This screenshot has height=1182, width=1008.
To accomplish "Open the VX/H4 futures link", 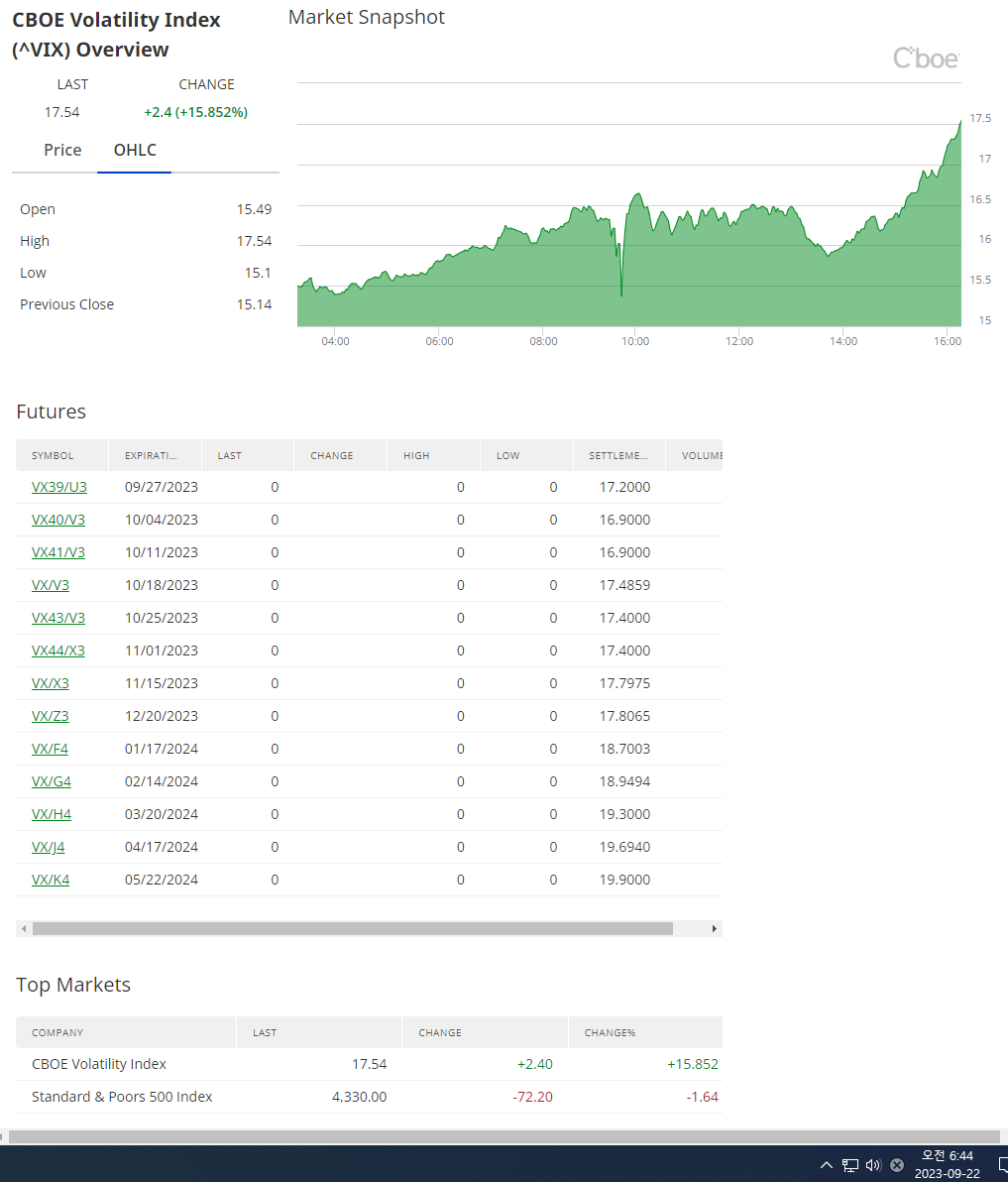I will 52,814.
